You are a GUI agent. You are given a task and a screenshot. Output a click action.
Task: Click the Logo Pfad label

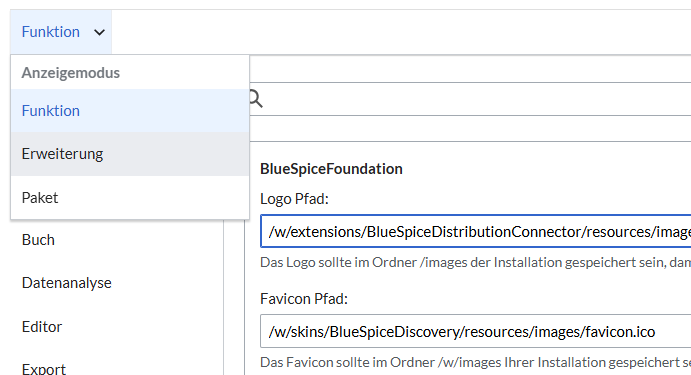click(294, 199)
